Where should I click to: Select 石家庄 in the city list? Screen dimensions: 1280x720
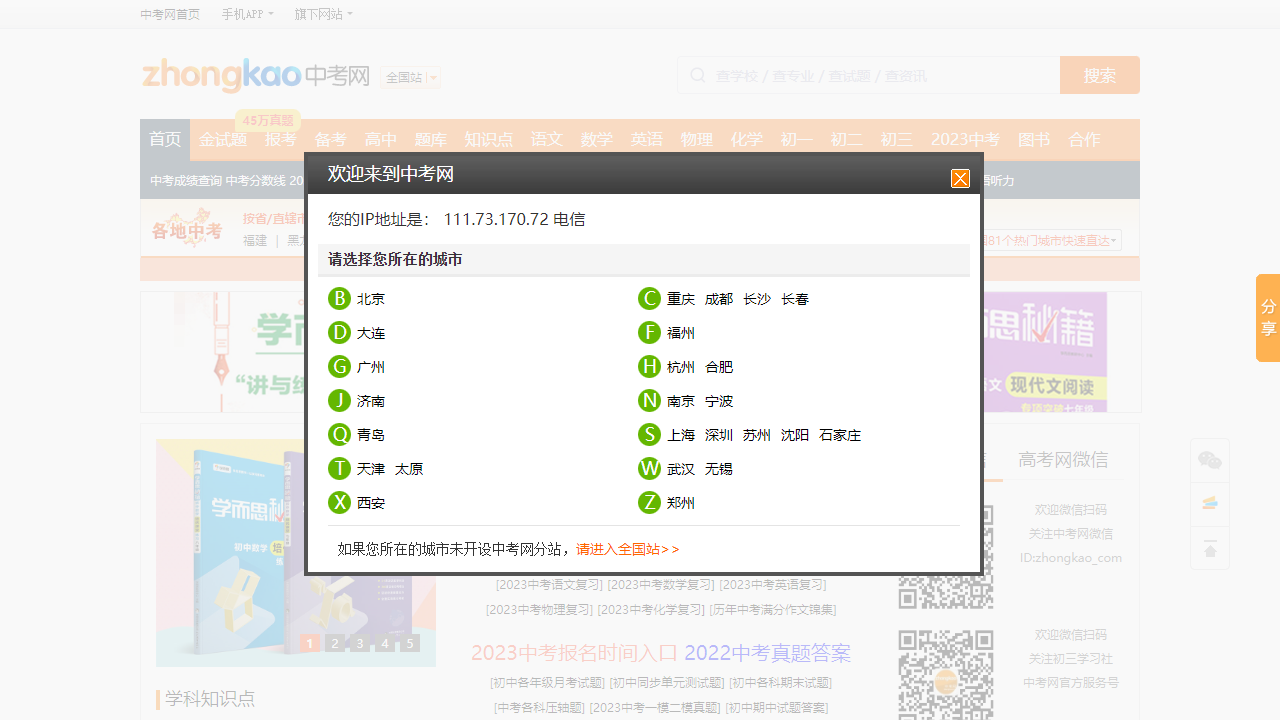pos(840,435)
